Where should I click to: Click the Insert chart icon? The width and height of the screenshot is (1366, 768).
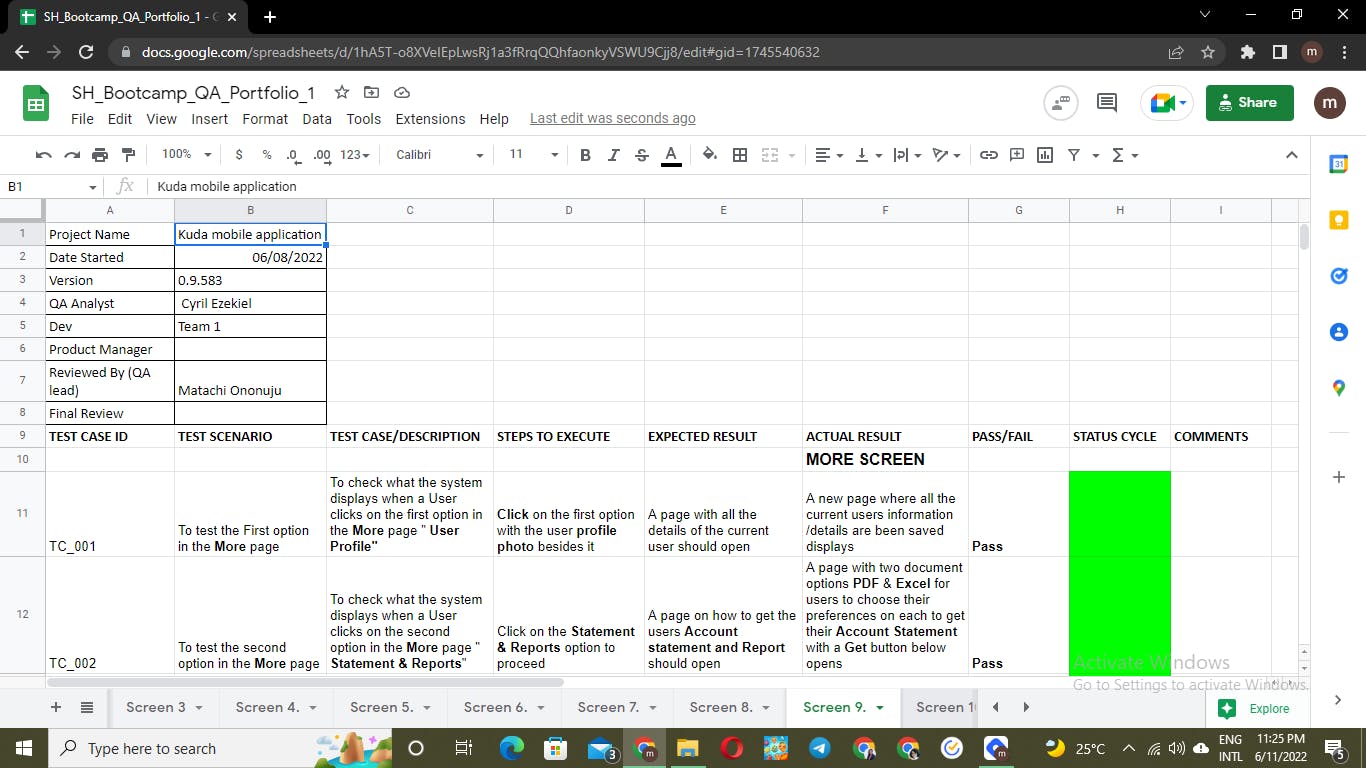(x=1045, y=155)
